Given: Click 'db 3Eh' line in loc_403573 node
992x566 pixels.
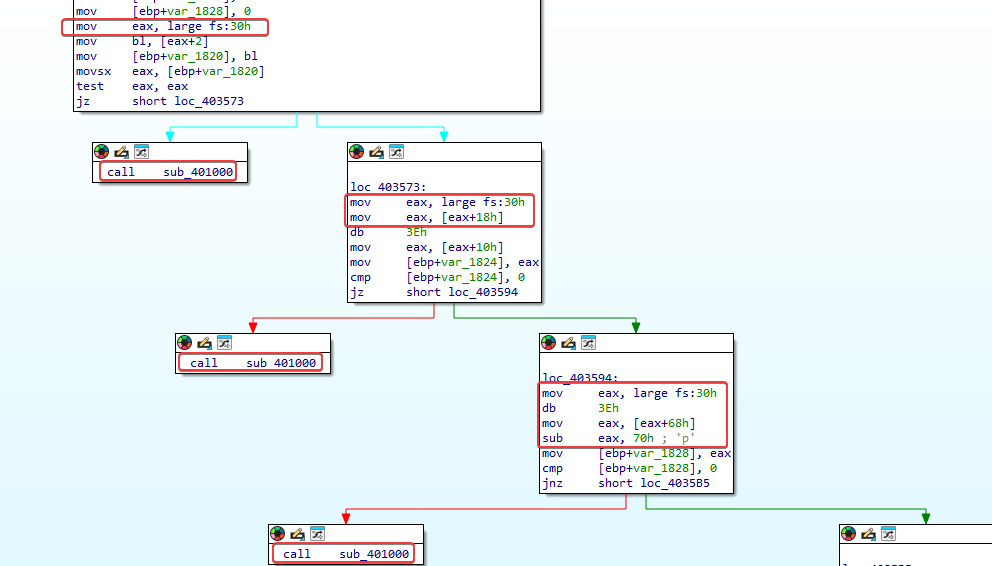Looking at the screenshot, I should click(x=388, y=232).
